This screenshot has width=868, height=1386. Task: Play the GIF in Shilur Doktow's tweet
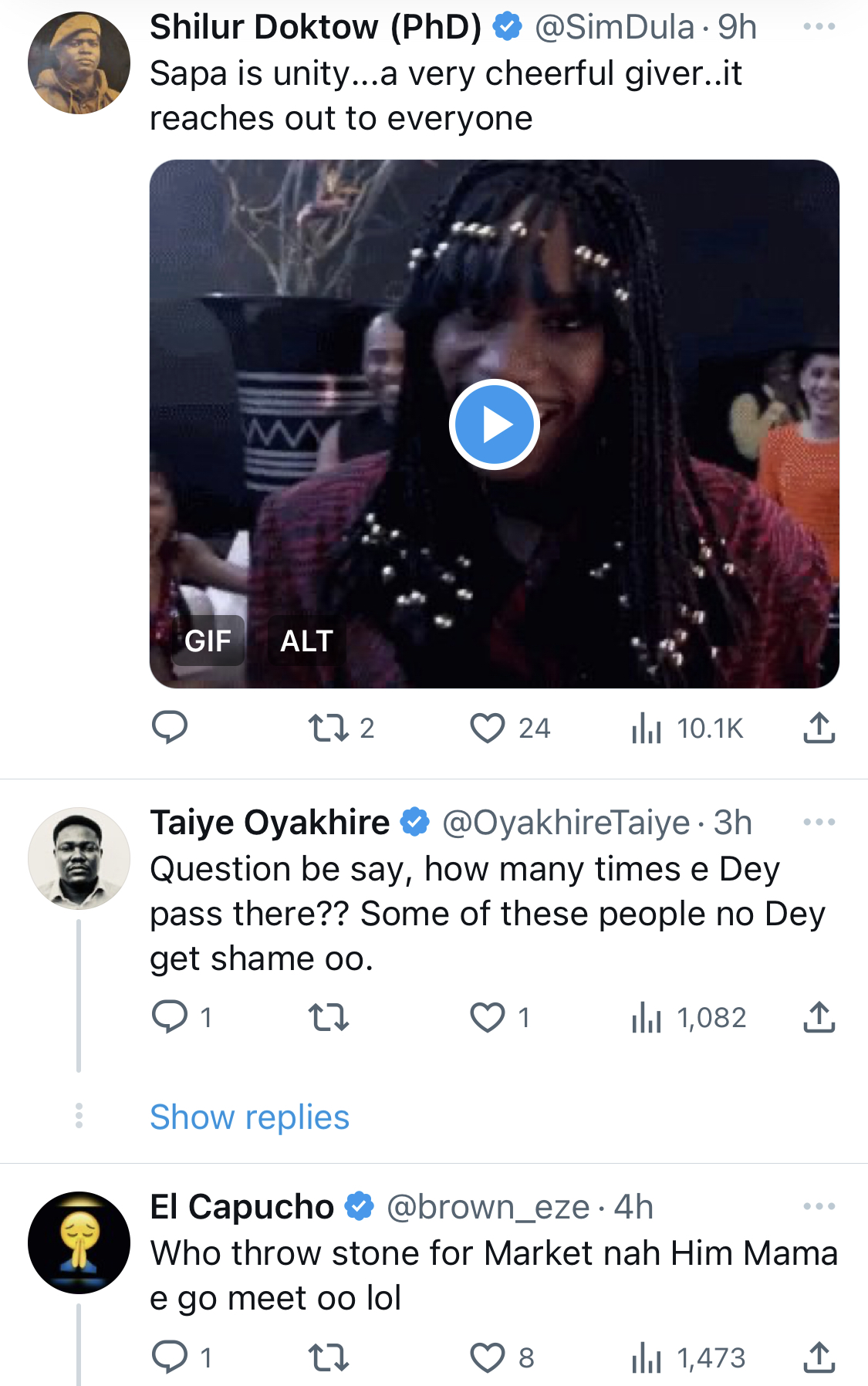pos(494,424)
